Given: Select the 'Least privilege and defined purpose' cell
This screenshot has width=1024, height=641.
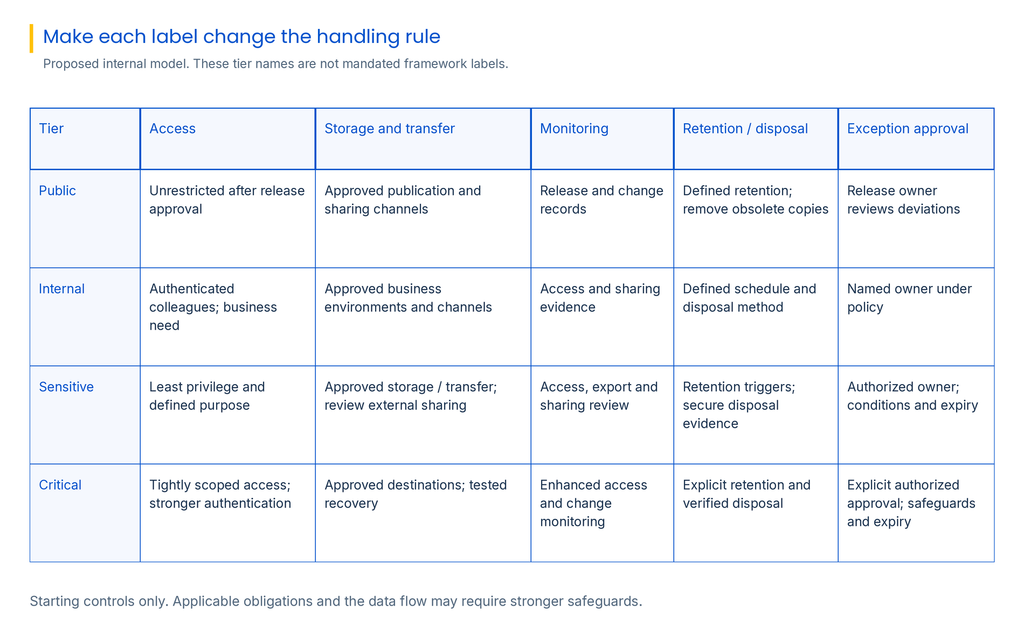Looking at the screenshot, I should coord(227,414).
